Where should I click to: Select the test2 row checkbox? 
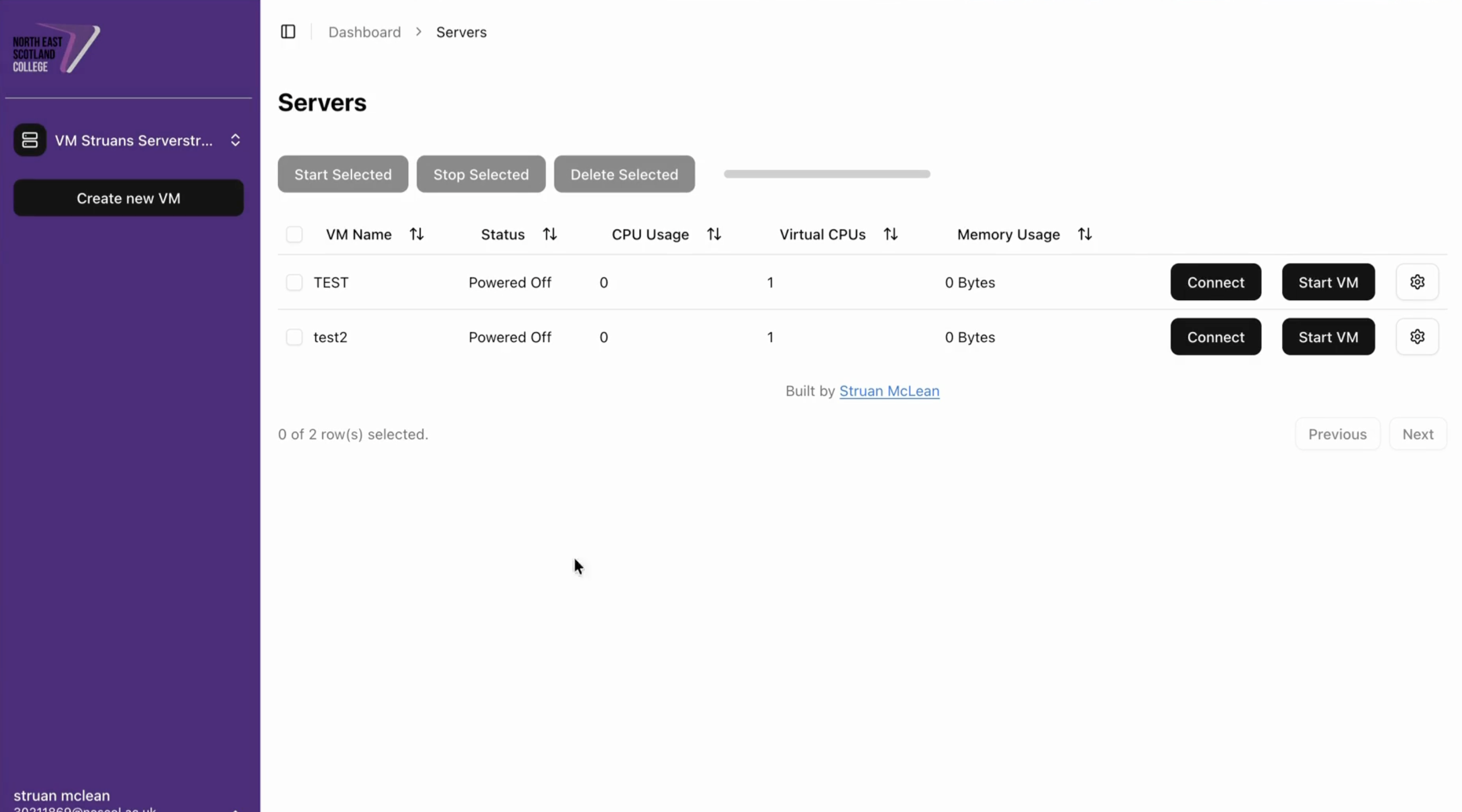pos(294,336)
